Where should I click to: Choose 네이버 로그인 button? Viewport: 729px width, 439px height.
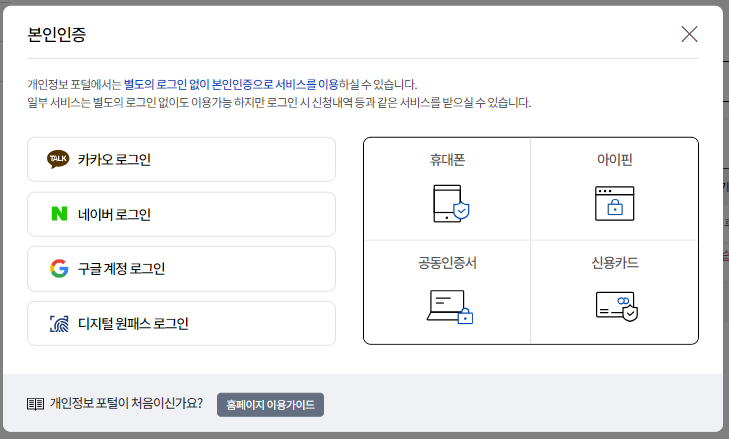(x=181, y=214)
